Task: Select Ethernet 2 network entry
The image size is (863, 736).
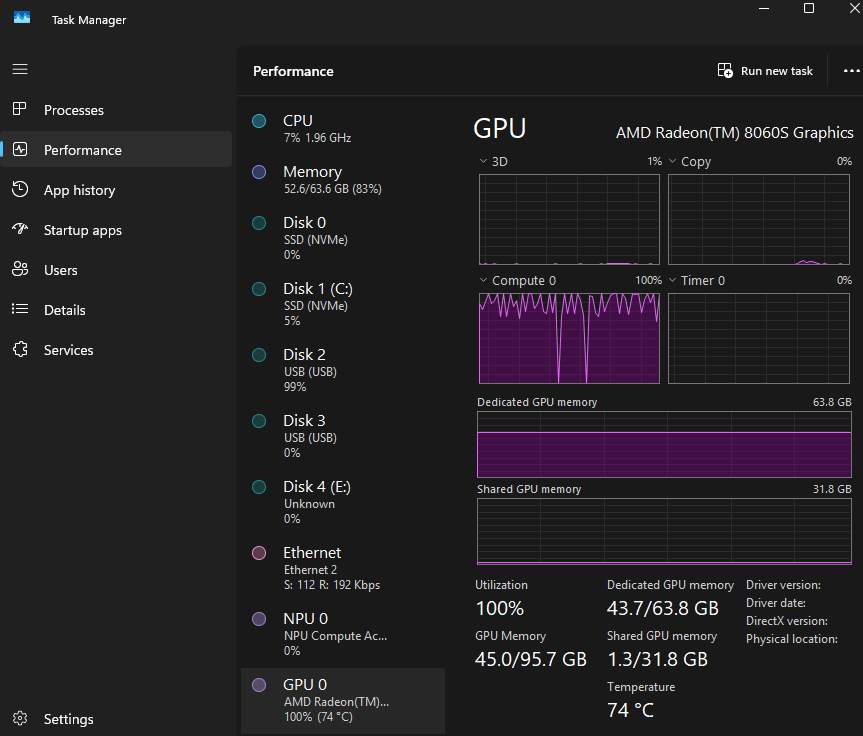Action: tap(343, 568)
